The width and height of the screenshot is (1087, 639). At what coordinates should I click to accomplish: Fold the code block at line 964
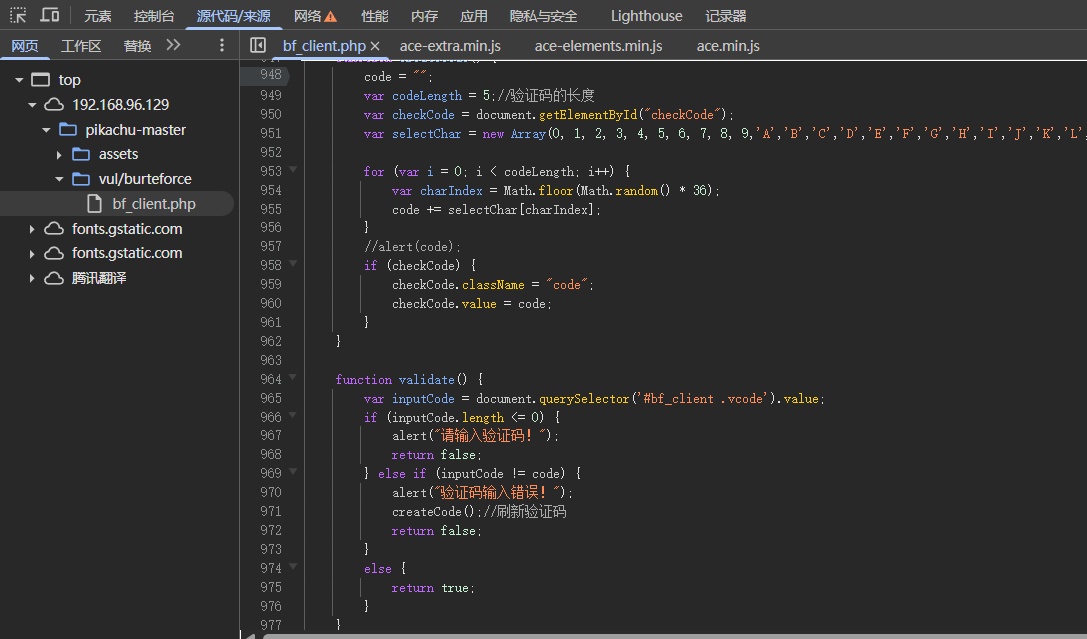(x=293, y=379)
